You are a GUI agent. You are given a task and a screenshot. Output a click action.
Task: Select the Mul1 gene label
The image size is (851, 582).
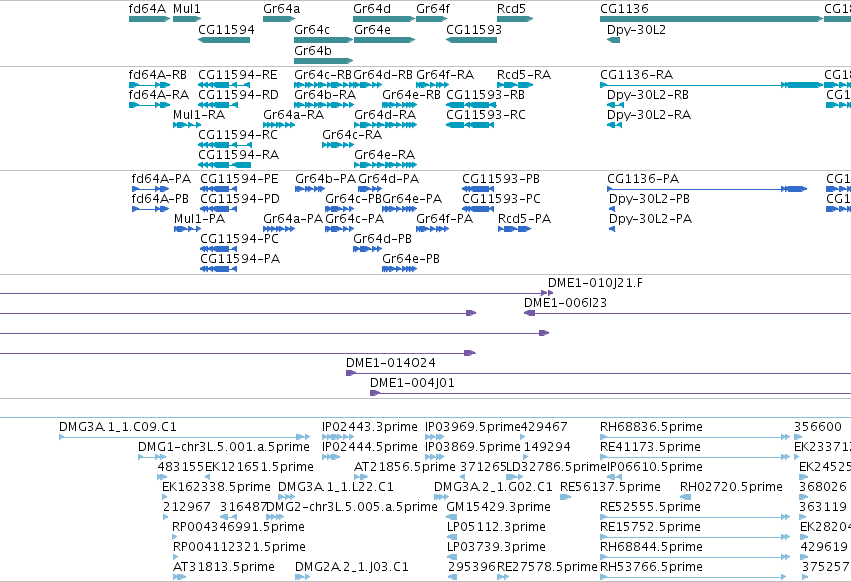(x=187, y=9)
